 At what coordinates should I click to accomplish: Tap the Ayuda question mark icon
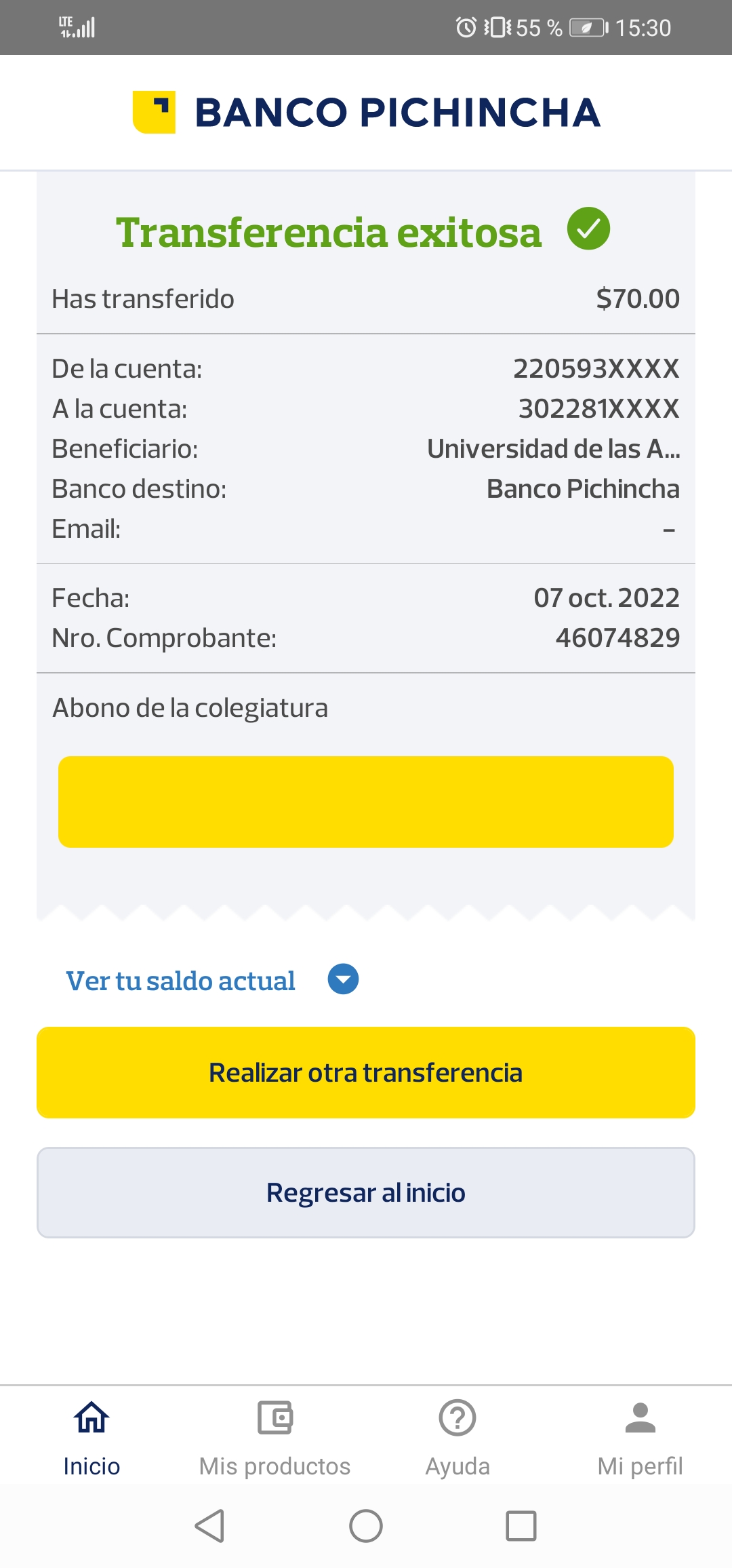(x=457, y=1417)
